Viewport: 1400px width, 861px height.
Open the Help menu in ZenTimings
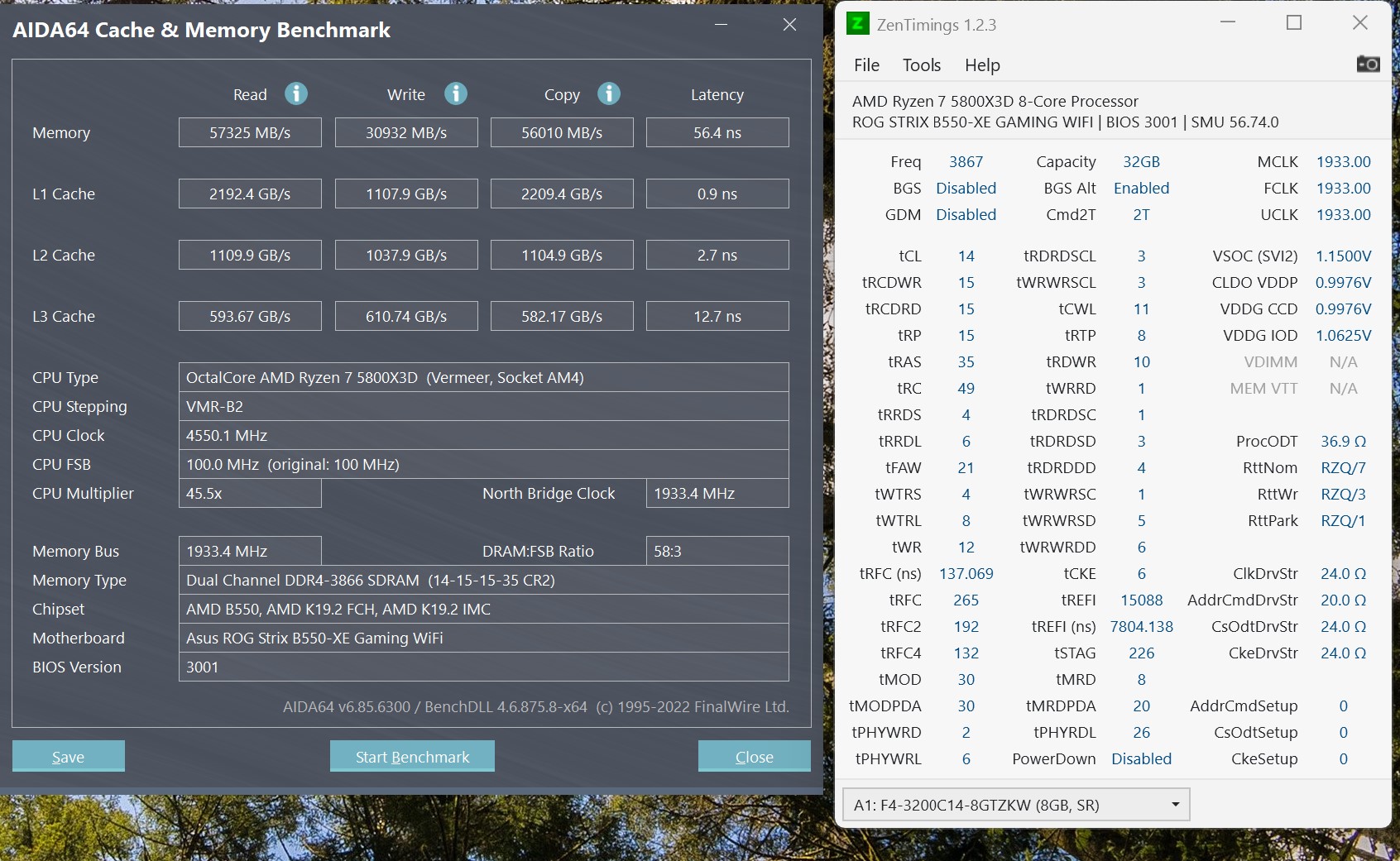coord(982,65)
